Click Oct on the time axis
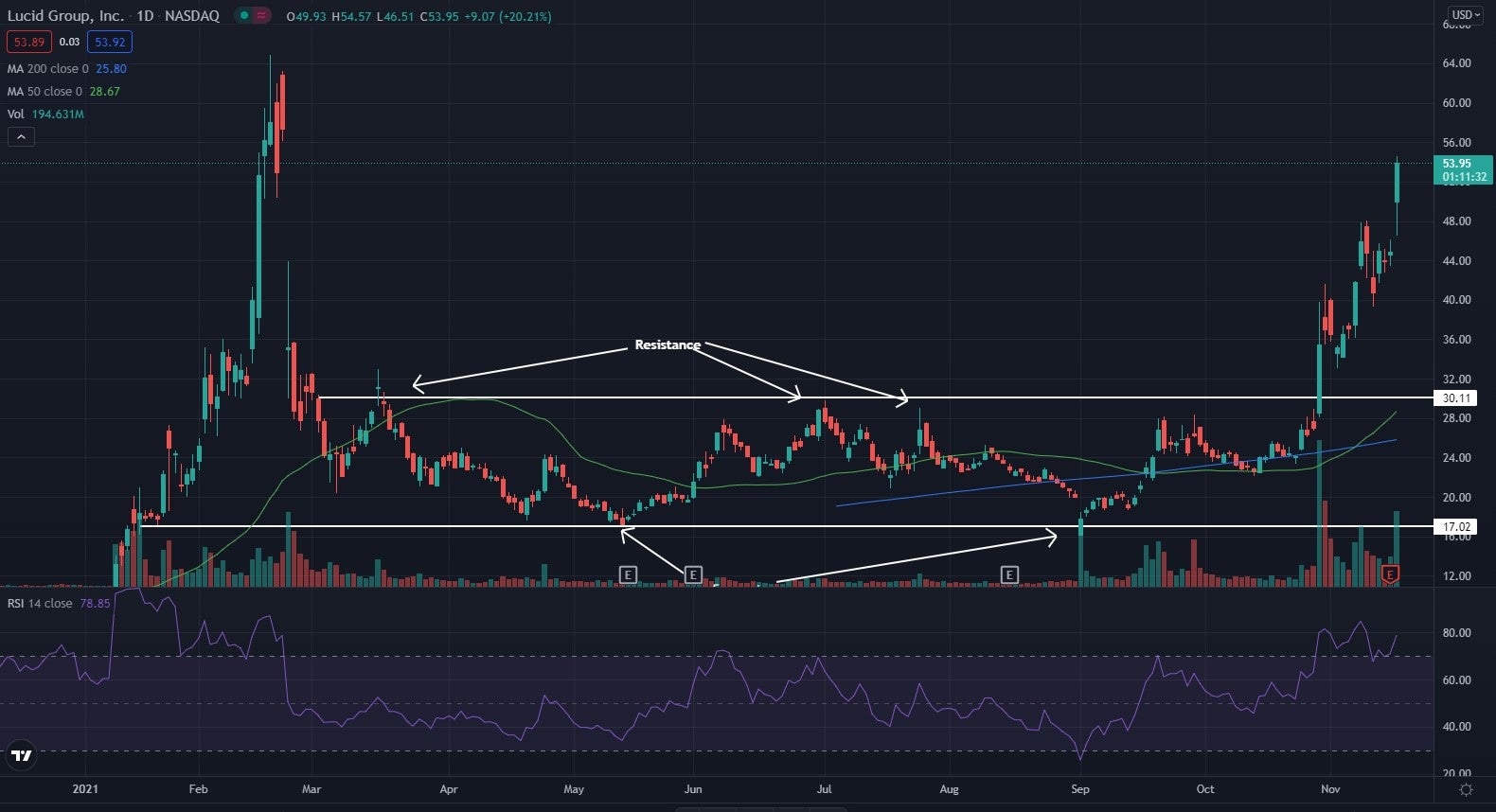1496x812 pixels. [x=1205, y=789]
